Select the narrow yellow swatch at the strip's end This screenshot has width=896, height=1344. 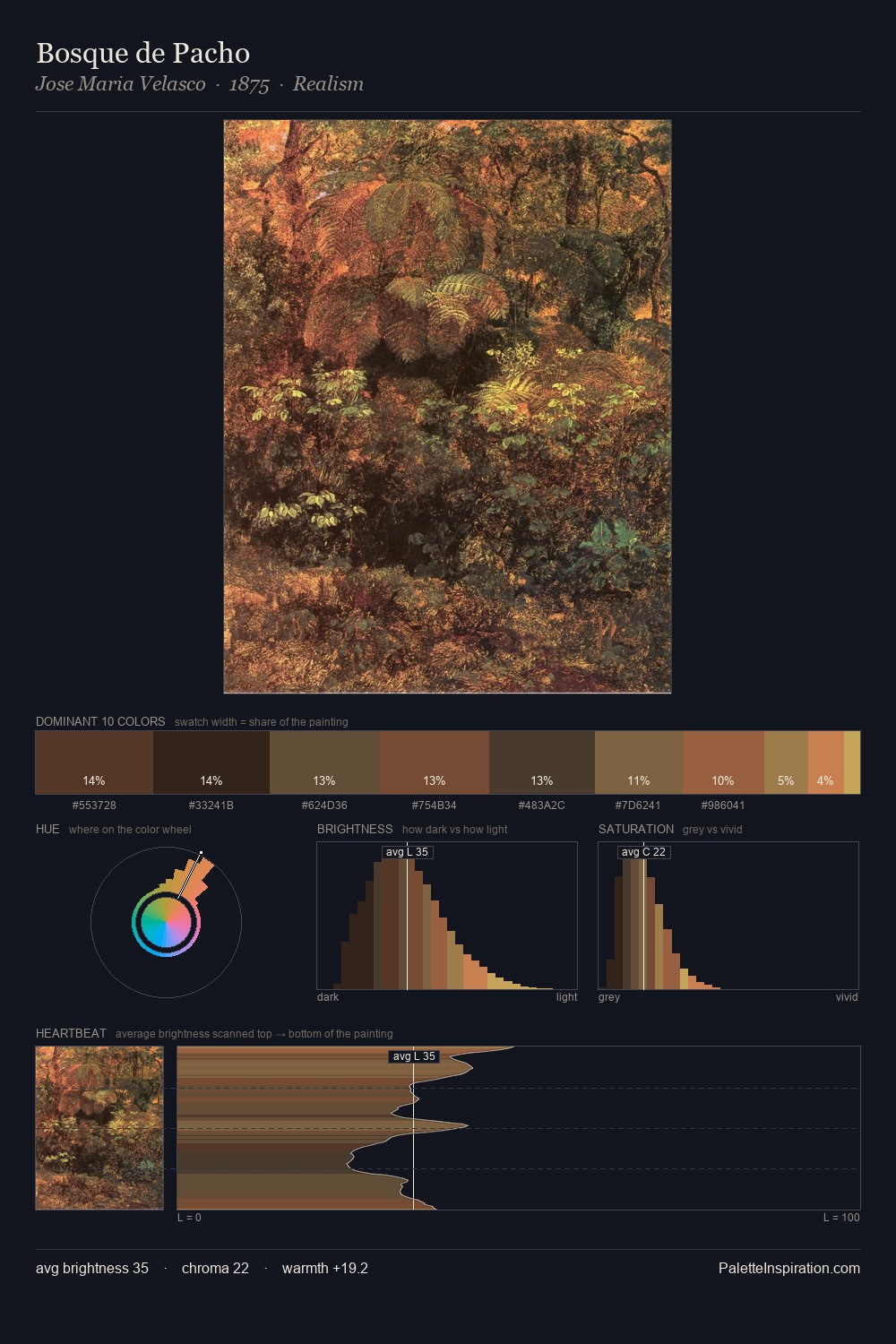coord(852,762)
